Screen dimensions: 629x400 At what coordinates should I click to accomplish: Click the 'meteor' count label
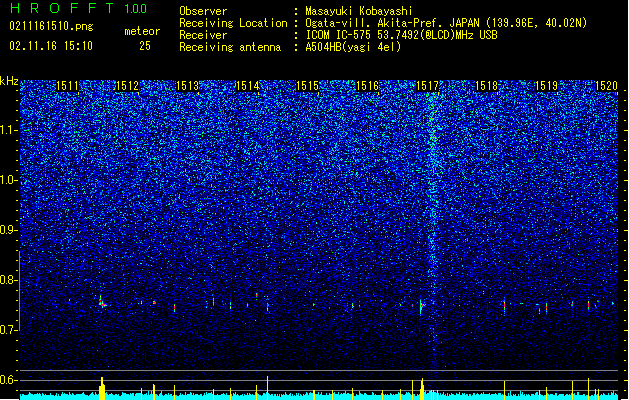pos(142,31)
